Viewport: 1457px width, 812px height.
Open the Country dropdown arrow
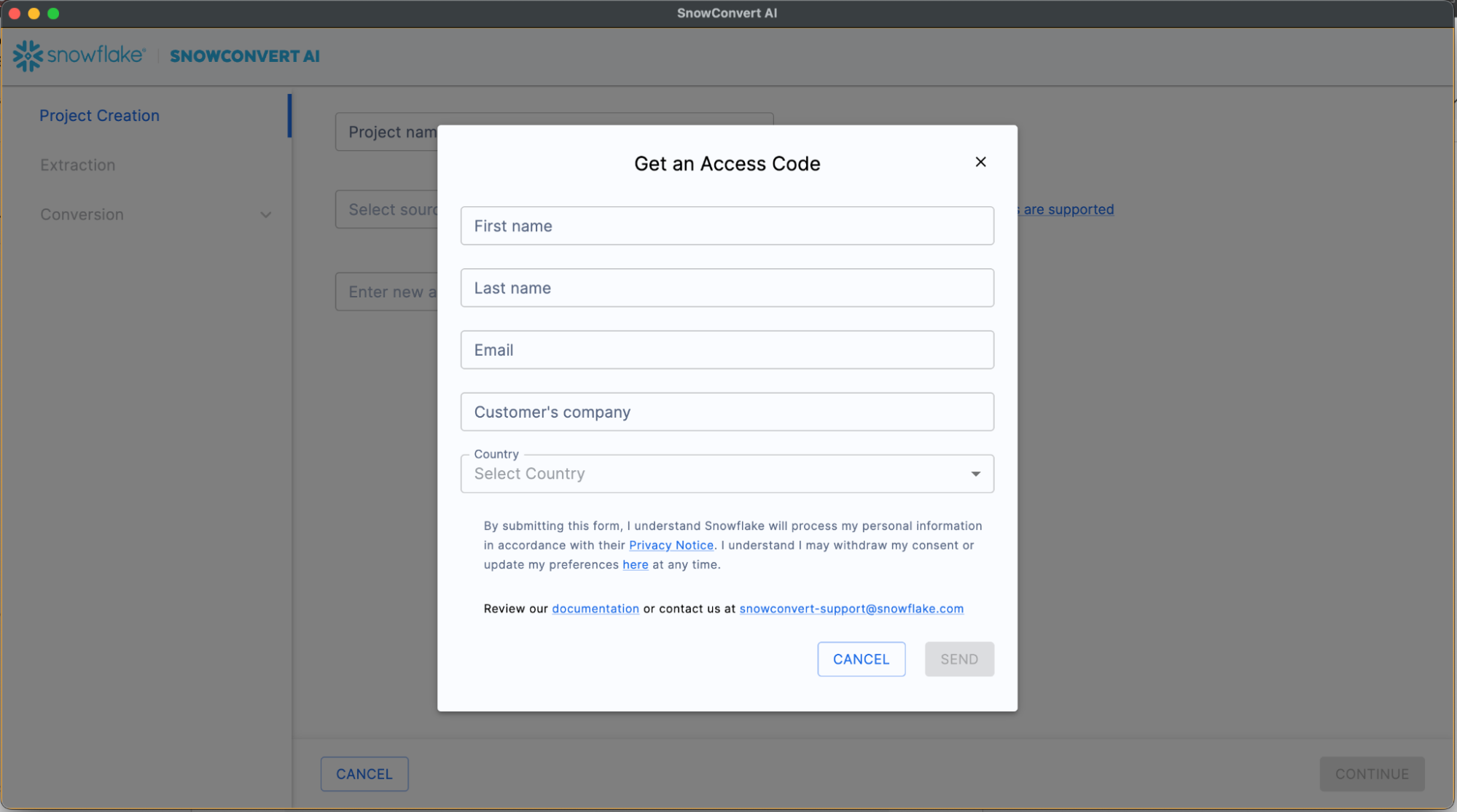coord(975,474)
